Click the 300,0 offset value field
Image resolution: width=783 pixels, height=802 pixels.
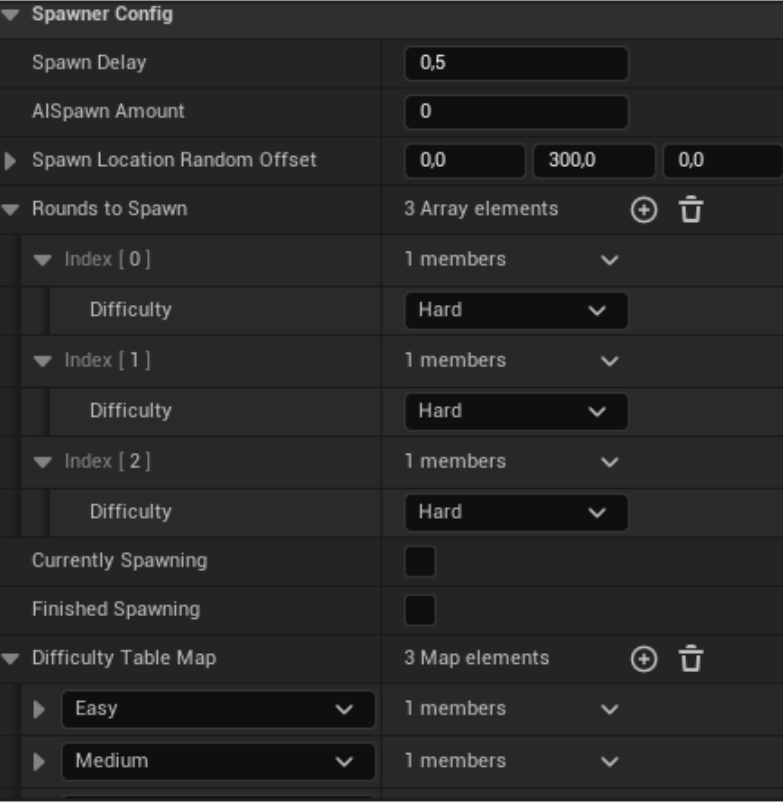(x=593, y=161)
